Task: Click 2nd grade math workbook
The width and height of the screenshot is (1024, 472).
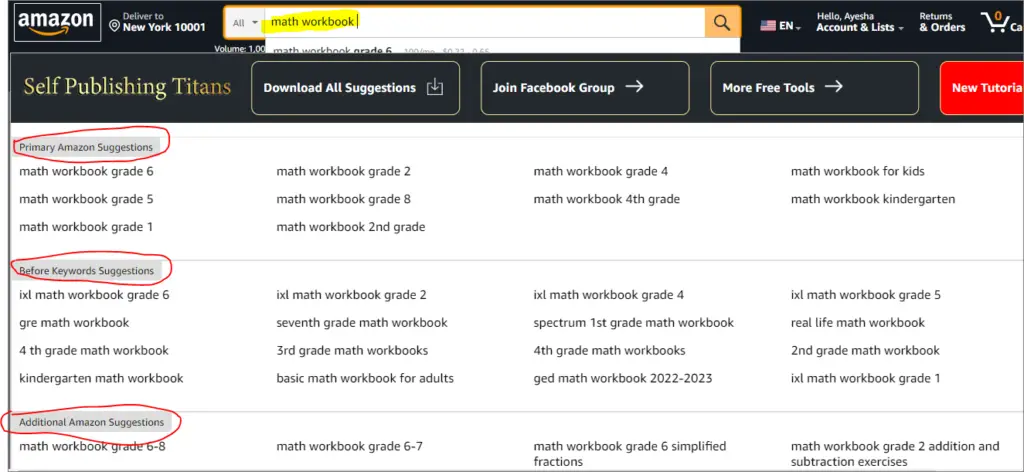Action: coord(865,351)
